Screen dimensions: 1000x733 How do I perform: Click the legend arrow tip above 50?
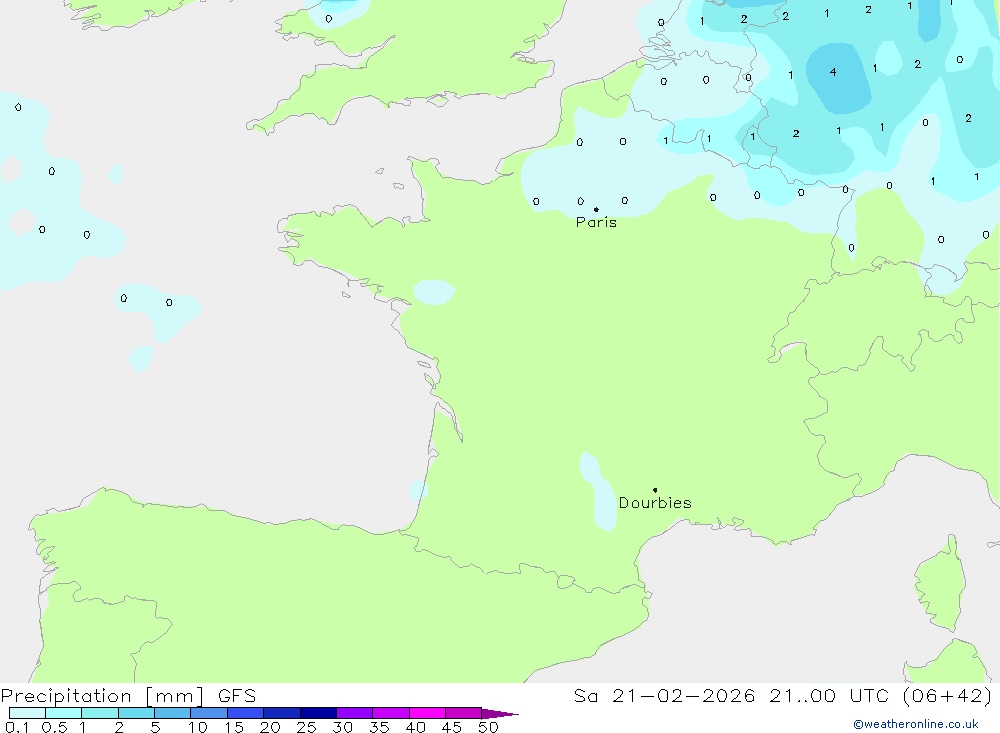pyautogui.click(x=500, y=714)
